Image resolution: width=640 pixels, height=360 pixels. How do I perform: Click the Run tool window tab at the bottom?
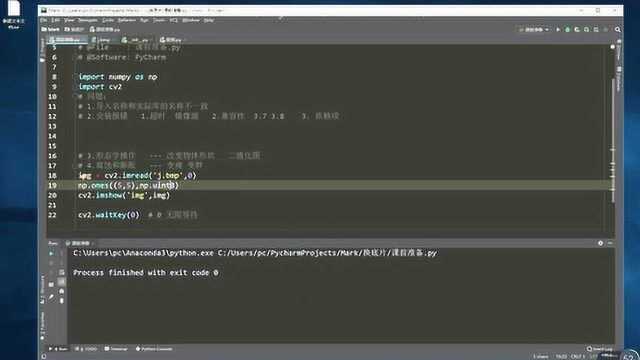tap(58, 349)
